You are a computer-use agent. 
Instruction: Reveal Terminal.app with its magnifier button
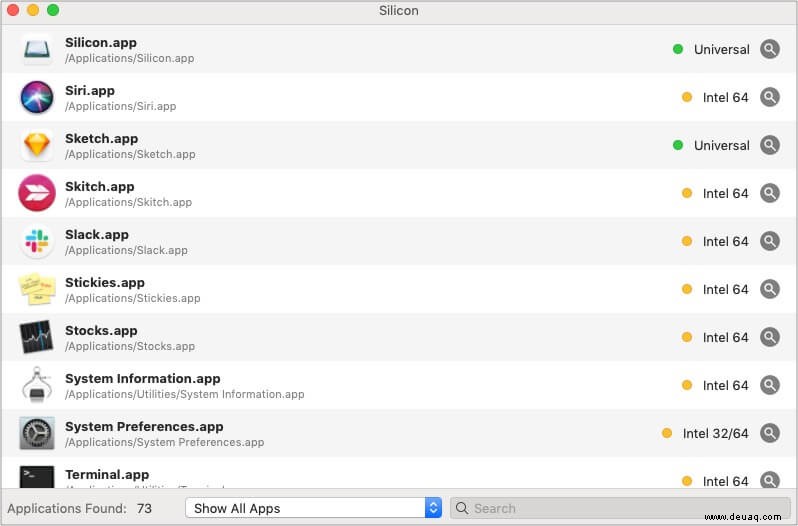tap(770, 480)
